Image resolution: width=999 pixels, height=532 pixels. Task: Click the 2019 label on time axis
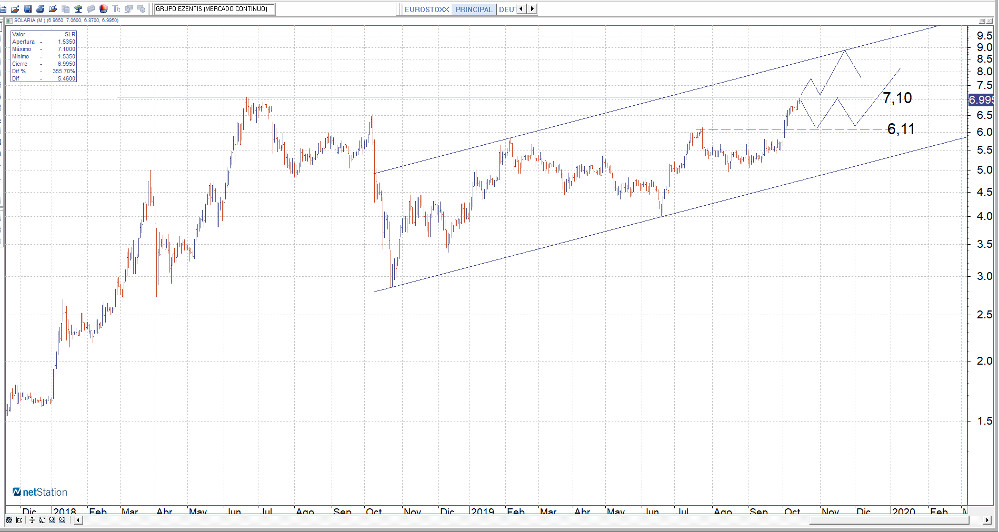[x=483, y=511]
